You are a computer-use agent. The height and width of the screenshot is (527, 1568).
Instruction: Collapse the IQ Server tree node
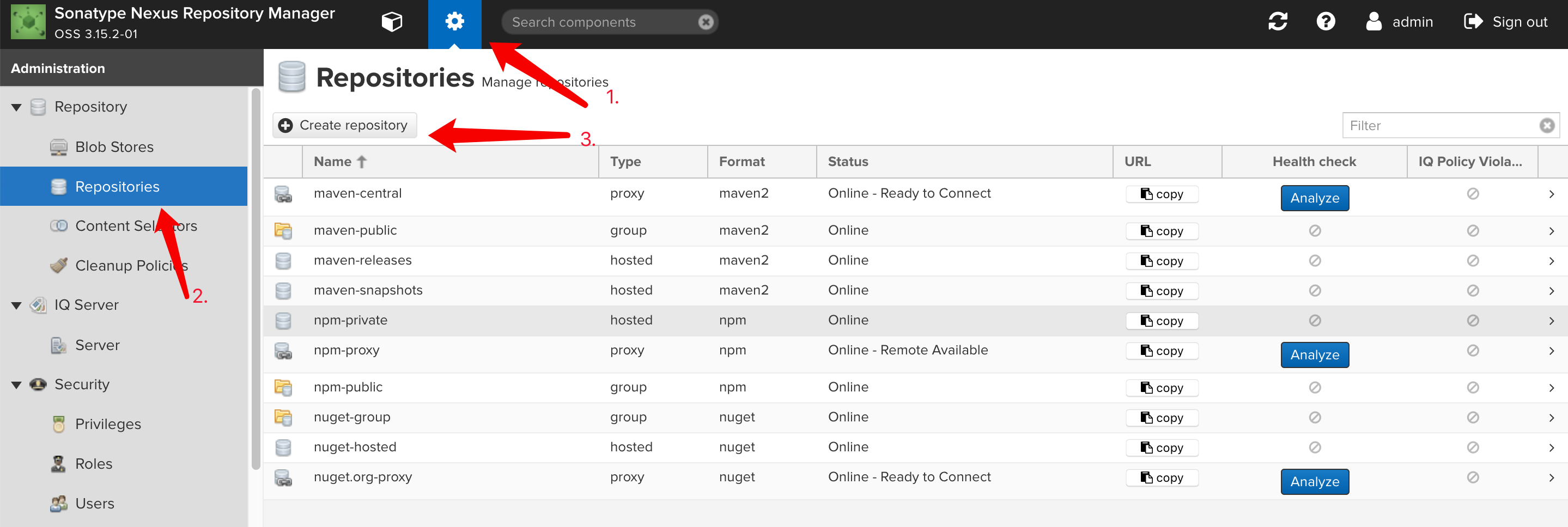coord(16,305)
